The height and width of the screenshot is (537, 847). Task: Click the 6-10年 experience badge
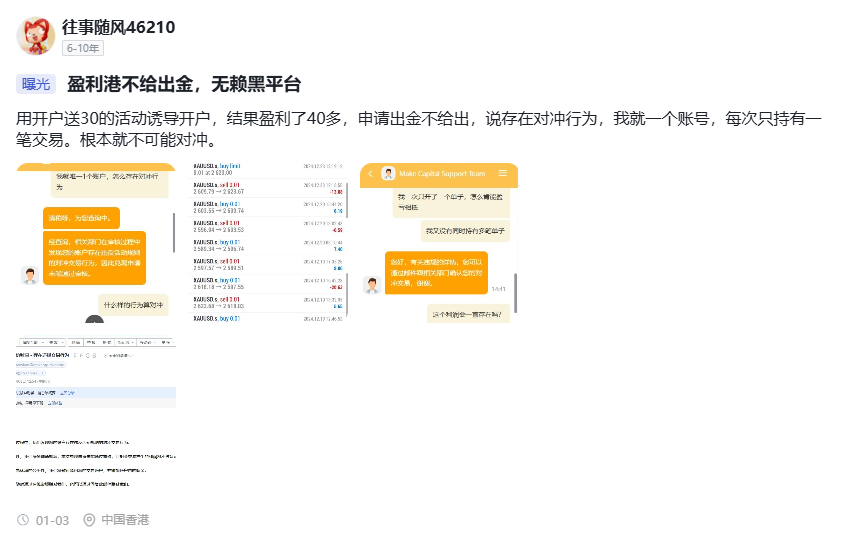[x=82, y=48]
